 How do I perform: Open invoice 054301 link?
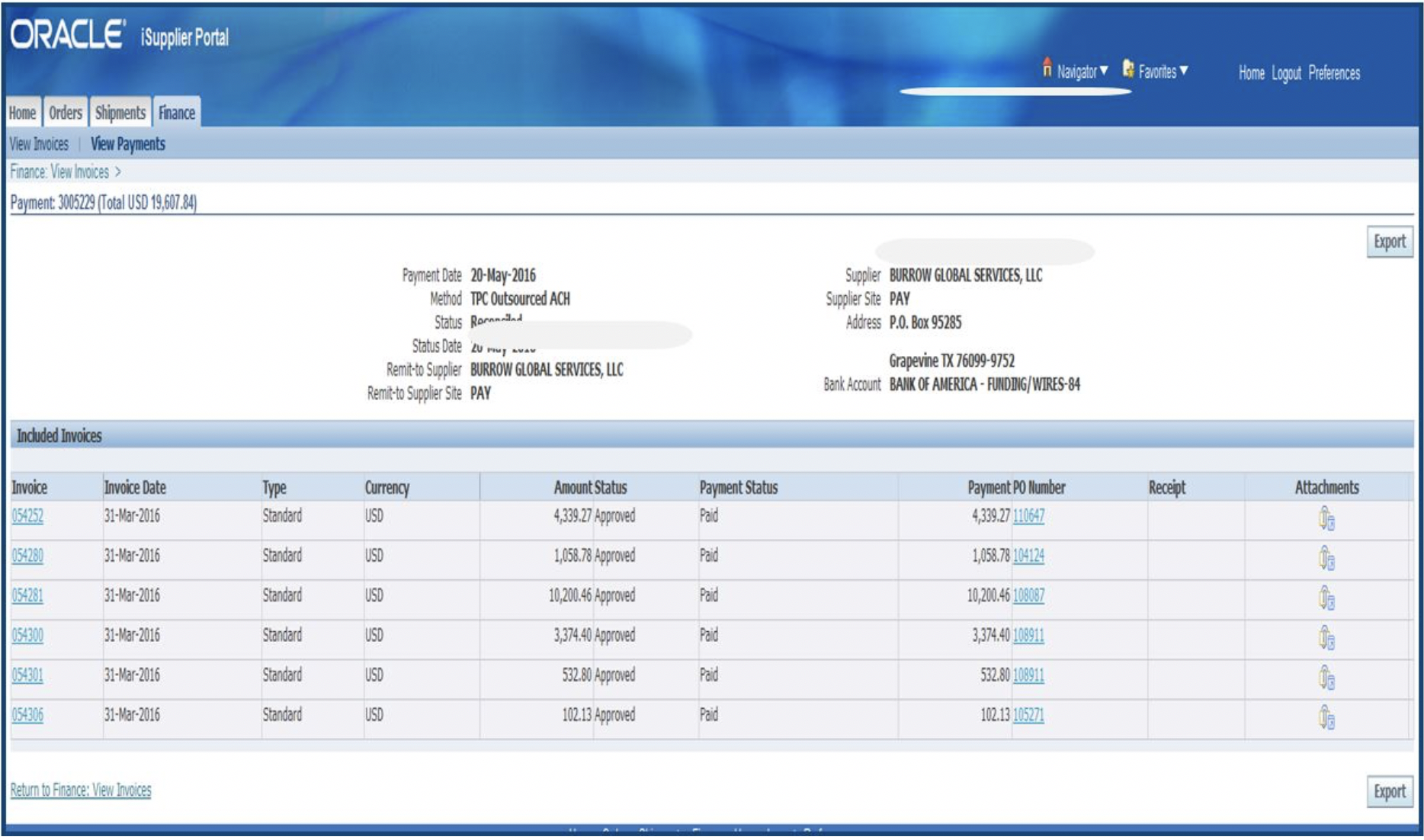(27, 675)
